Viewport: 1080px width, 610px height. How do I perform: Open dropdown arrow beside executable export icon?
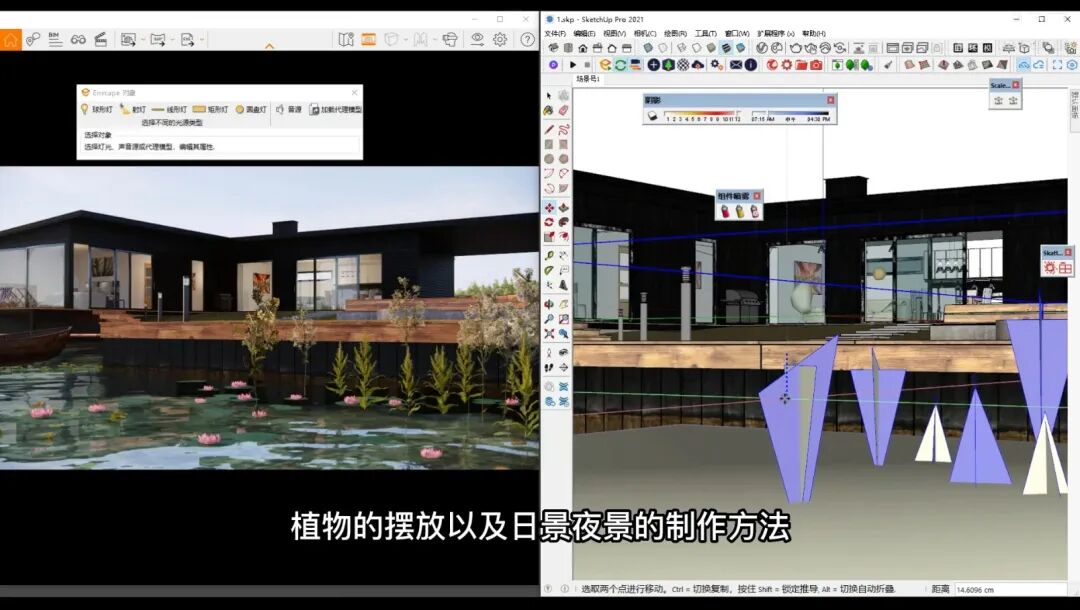pyautogui.click(x=202, y=40)
